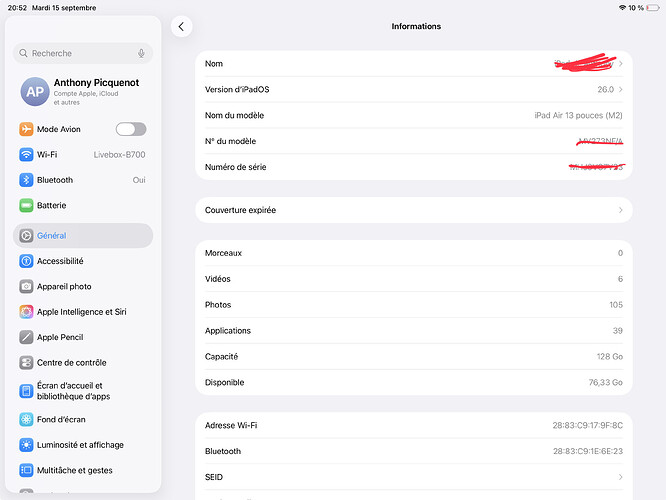Click the magnifying glass search icon
Image resolution: width=666 pixels, height=500 pixels.
pos(23,53)
